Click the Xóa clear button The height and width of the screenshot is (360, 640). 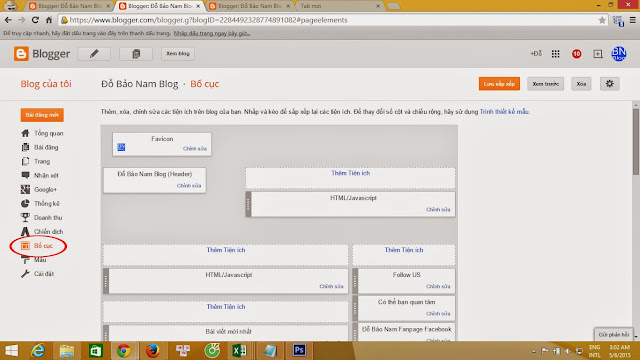[x=581, y=84]
